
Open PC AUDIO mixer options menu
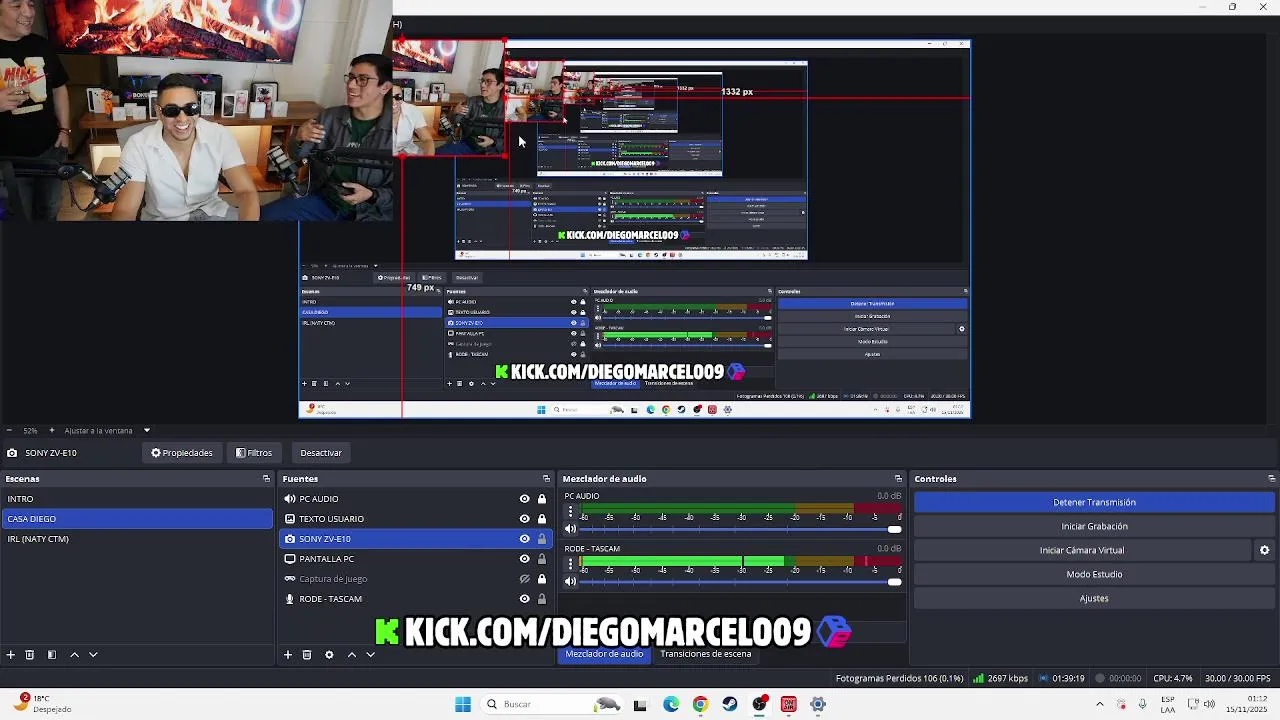[x=571, y=511]
